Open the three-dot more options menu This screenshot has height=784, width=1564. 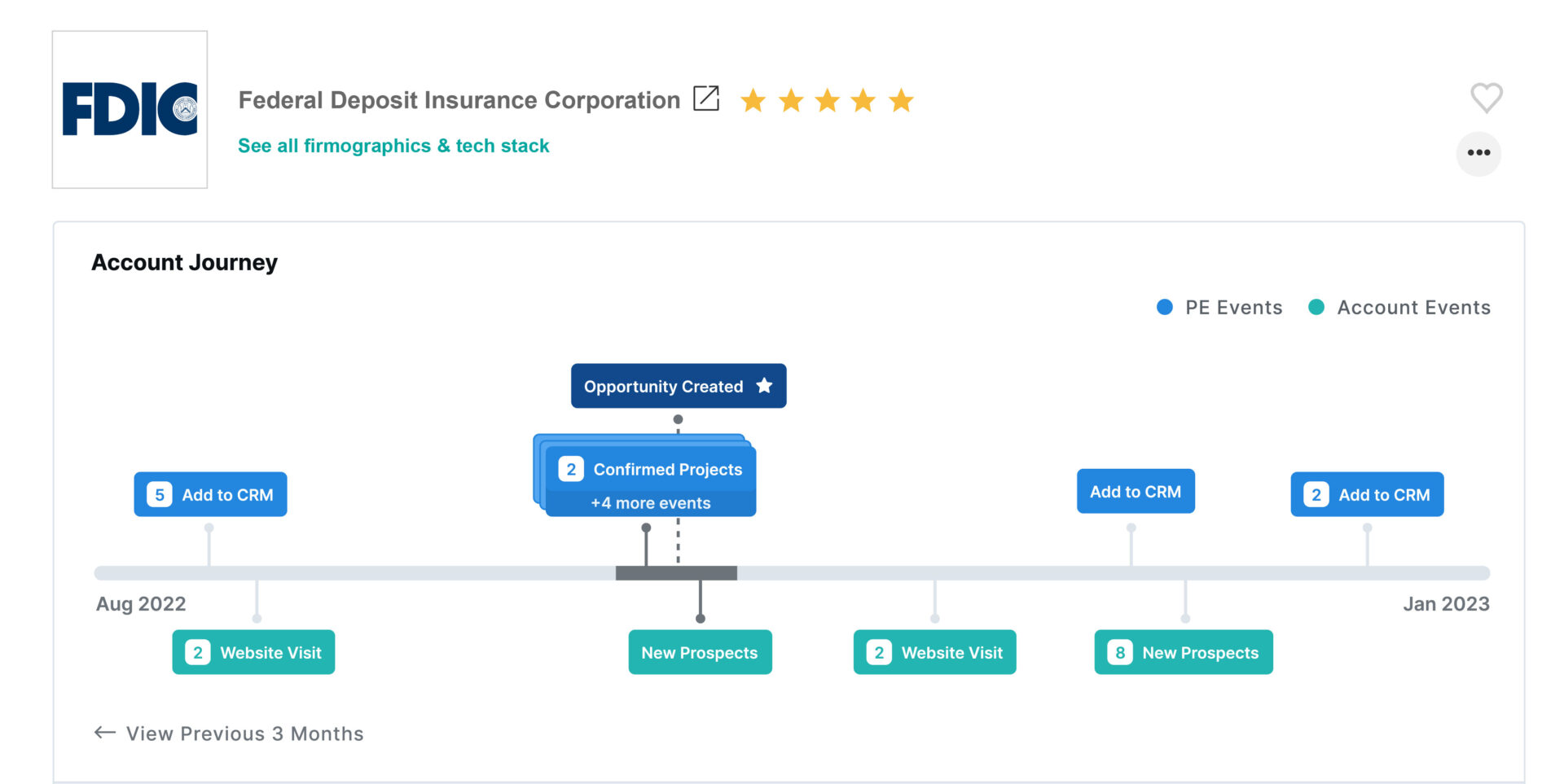pos(1478,153)
